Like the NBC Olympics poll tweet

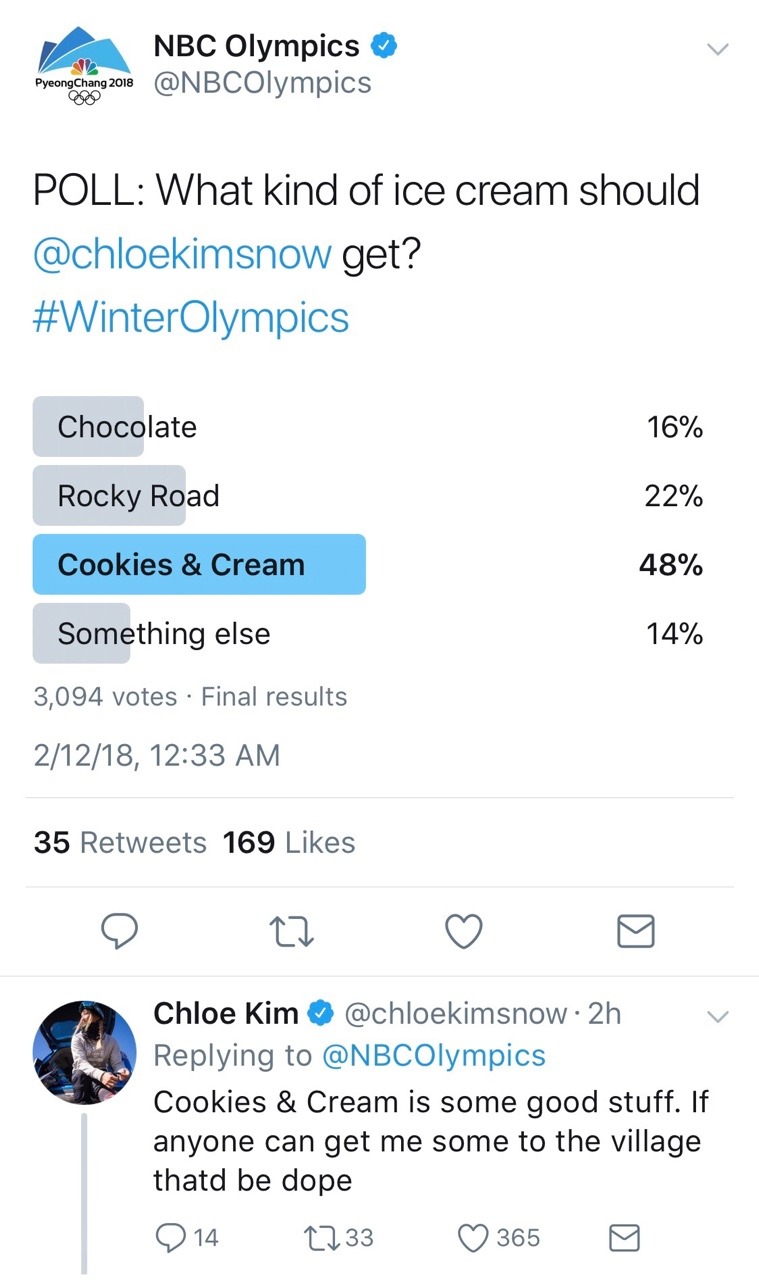[x=463, y=932]
